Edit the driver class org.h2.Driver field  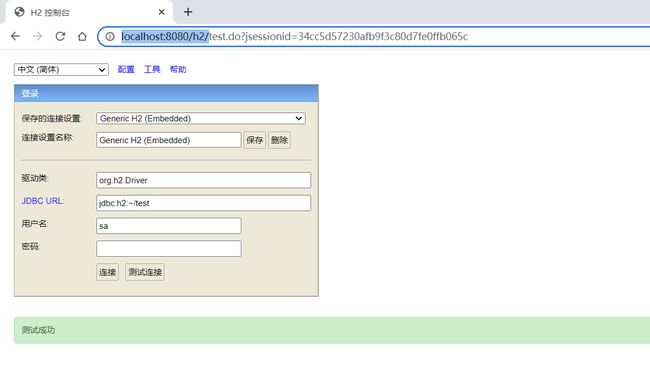point(203,180)
